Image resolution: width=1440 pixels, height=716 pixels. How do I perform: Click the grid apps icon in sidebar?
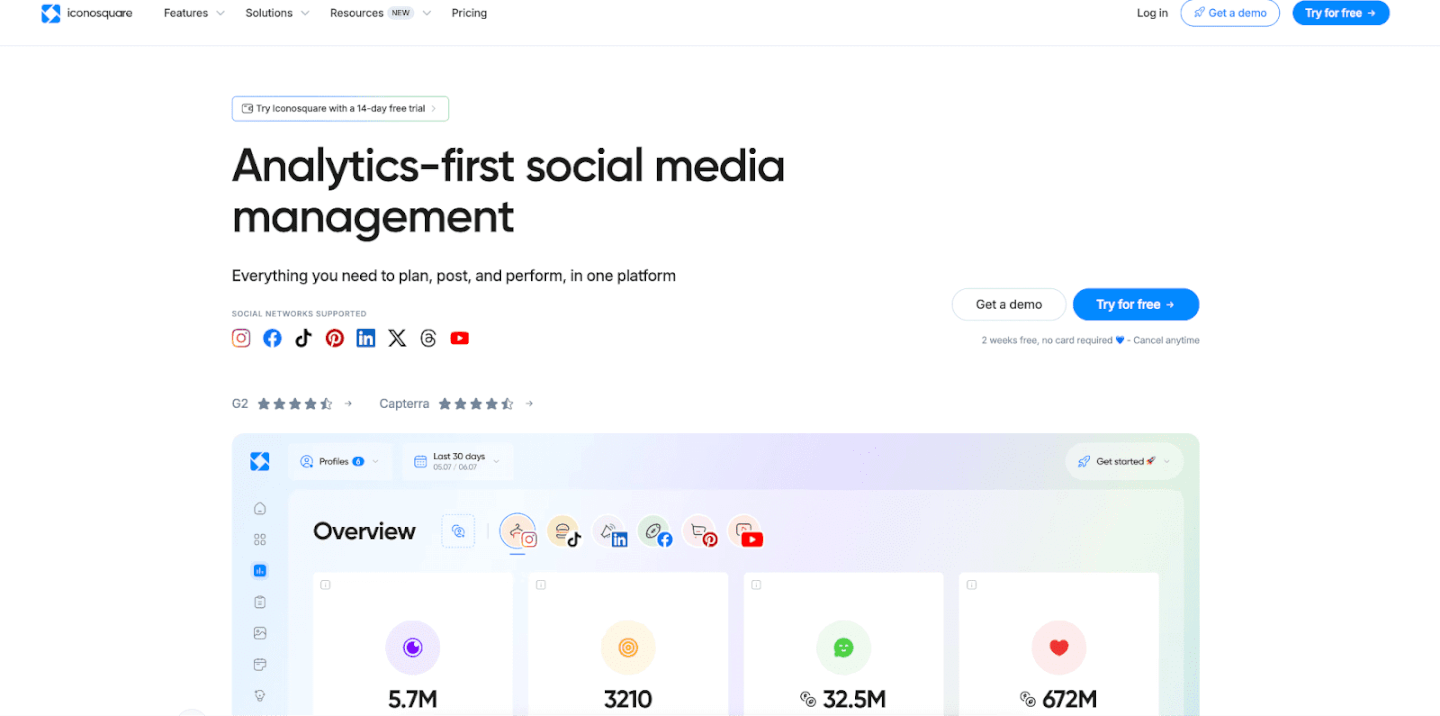(260, 539)
